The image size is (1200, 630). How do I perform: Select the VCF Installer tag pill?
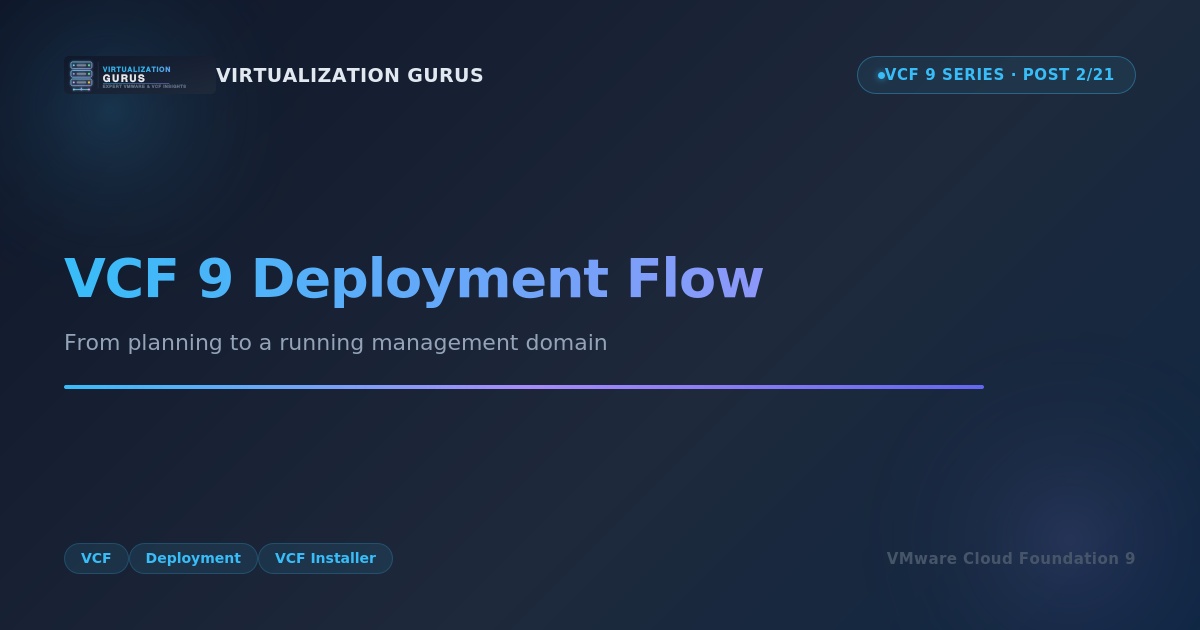pyautogui.click(x=325, y=558)
